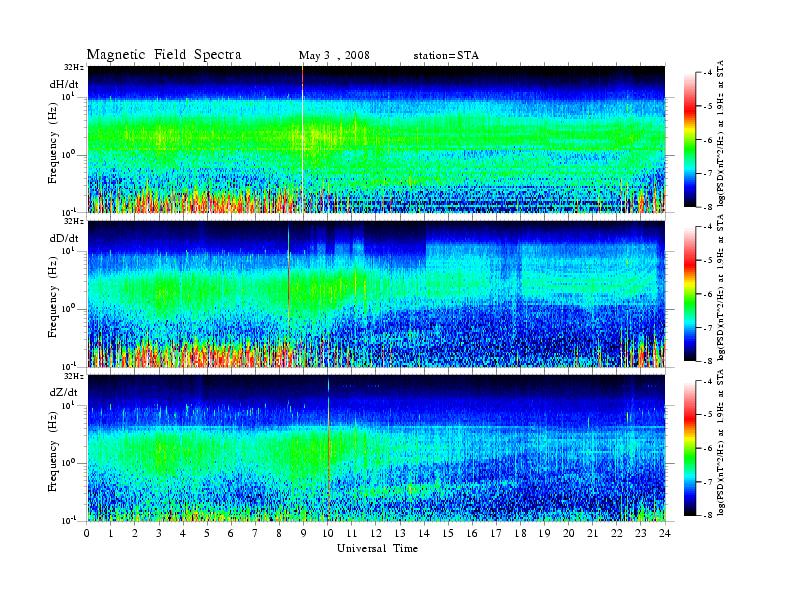Click the -8 value on dH/dt color scale
Viewport: 792px width, 612px height.
click(709, 207)
